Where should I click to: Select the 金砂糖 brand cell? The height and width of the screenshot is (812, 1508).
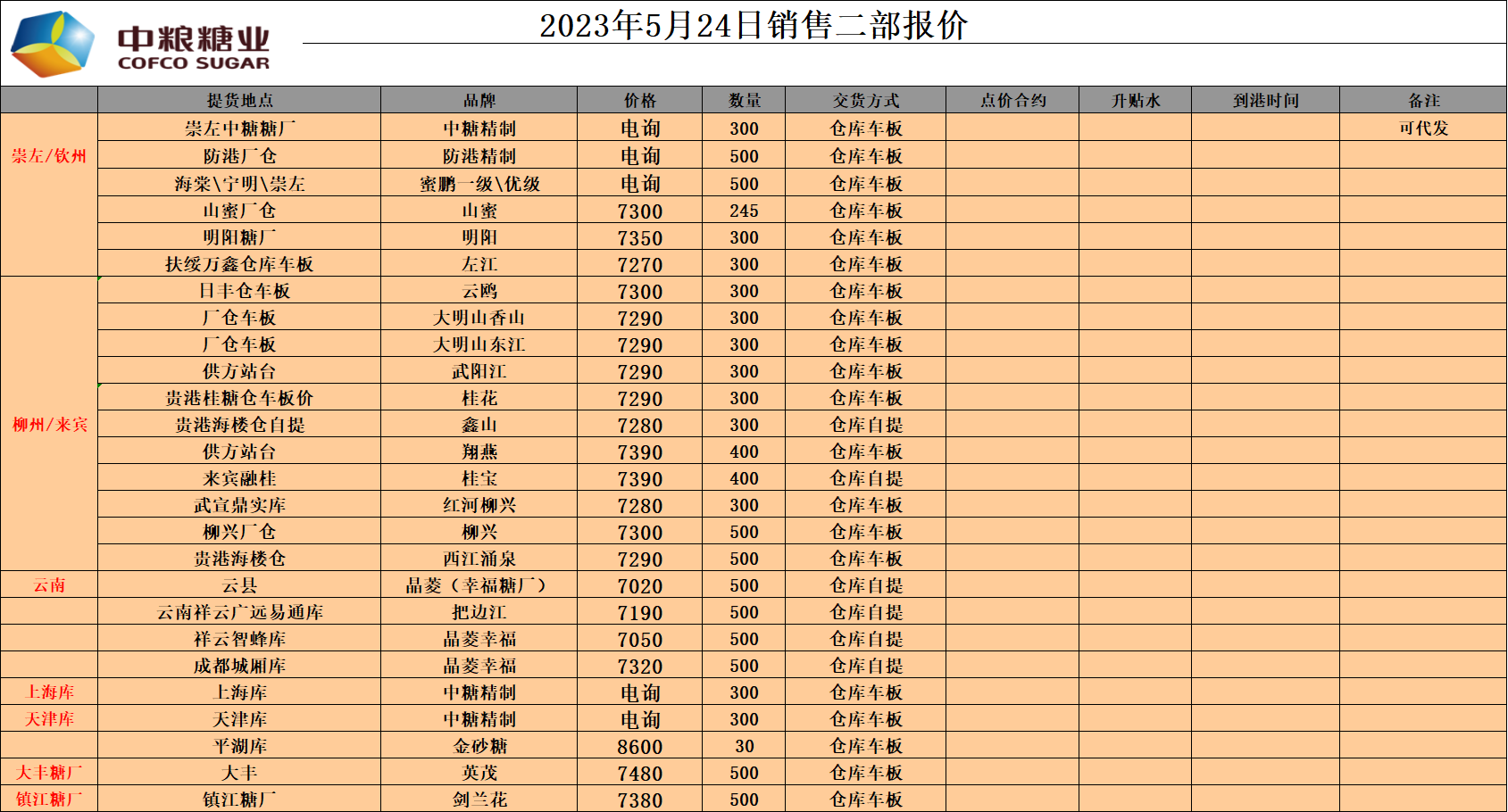tap(479, 747)
